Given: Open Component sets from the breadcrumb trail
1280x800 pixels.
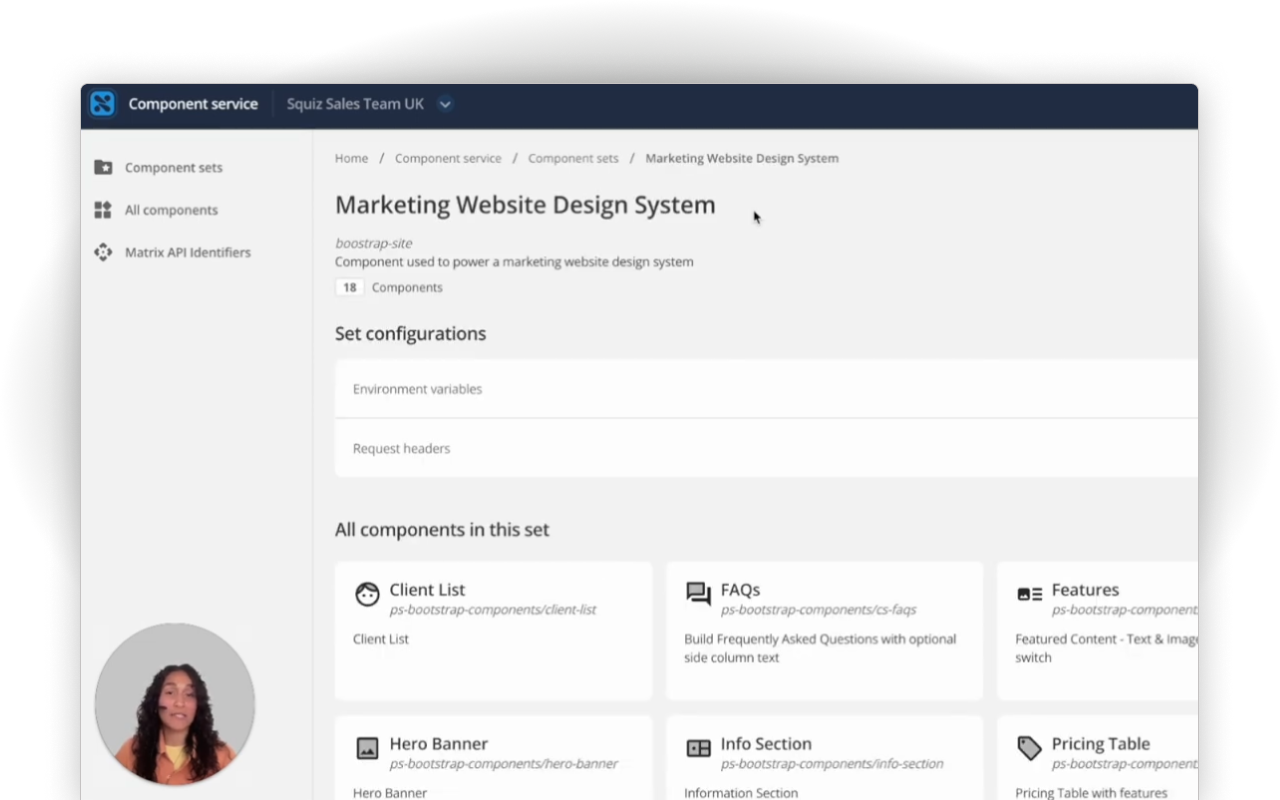Looking at the screenshot, I should (x=573, y=158).
